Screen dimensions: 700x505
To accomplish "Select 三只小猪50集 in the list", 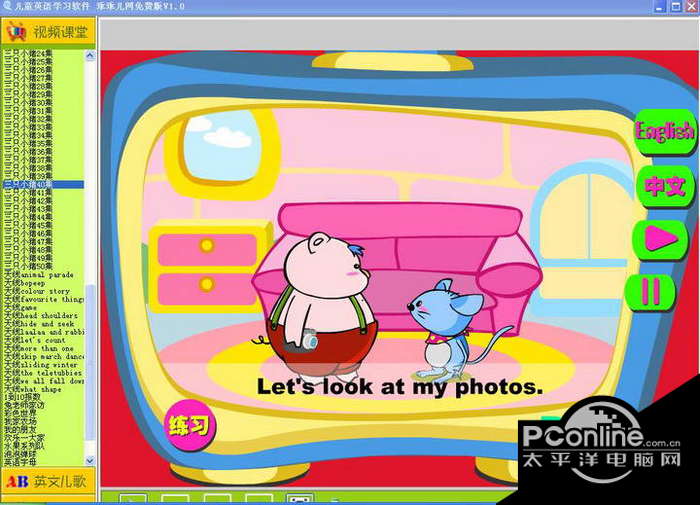I will 28,267.
